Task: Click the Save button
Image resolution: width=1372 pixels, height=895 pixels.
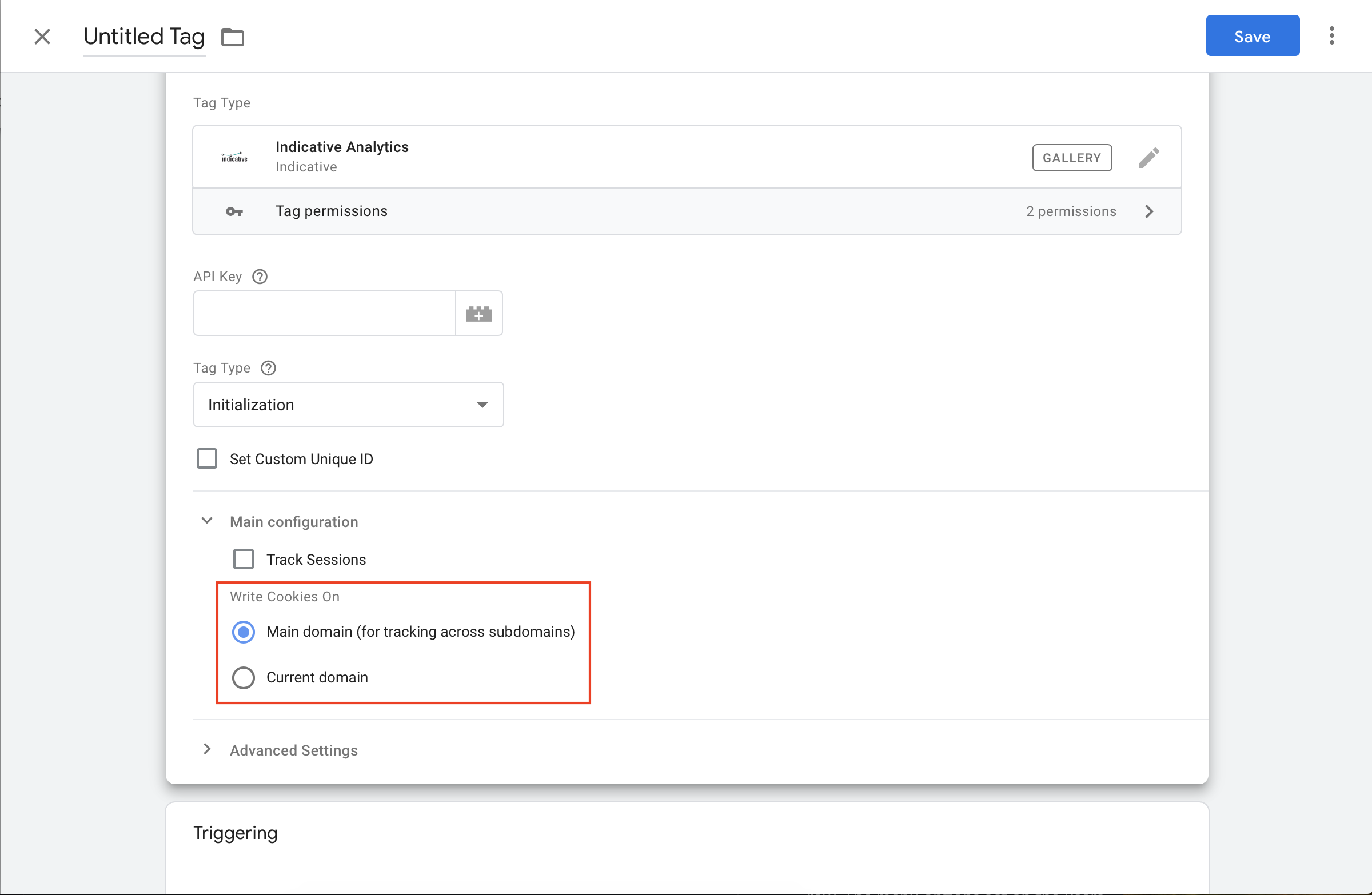Action: click(x=1252, y=36)
